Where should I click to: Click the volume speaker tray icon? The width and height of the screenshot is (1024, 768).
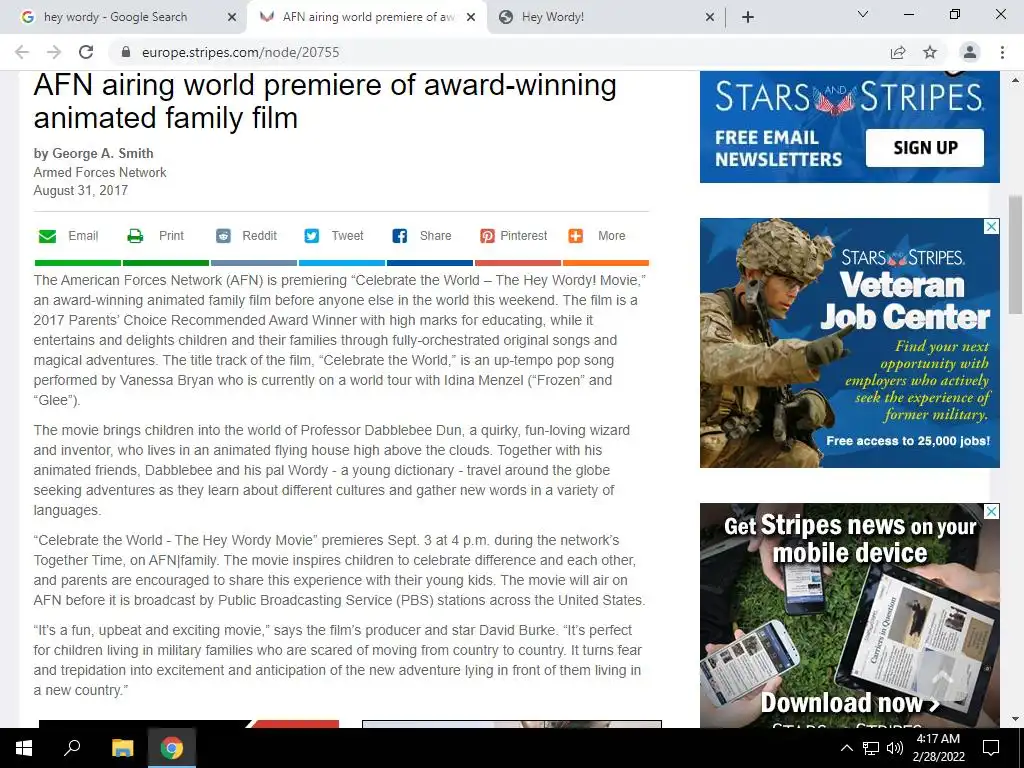coord(895,748)
